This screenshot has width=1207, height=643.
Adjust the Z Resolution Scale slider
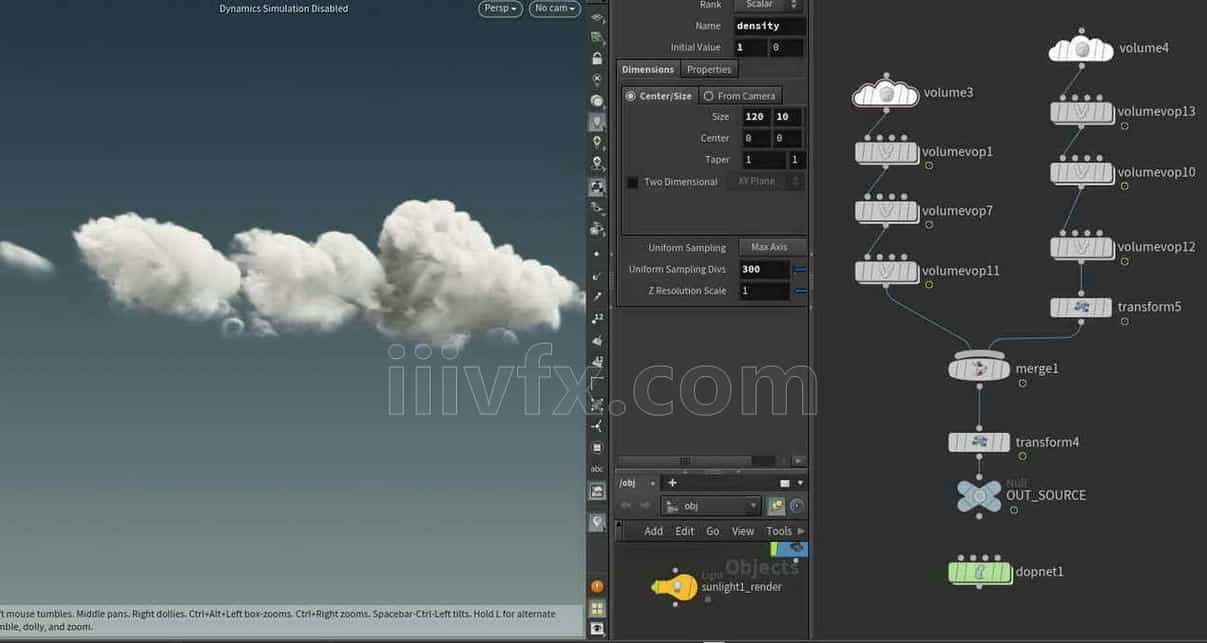[800, 291]
